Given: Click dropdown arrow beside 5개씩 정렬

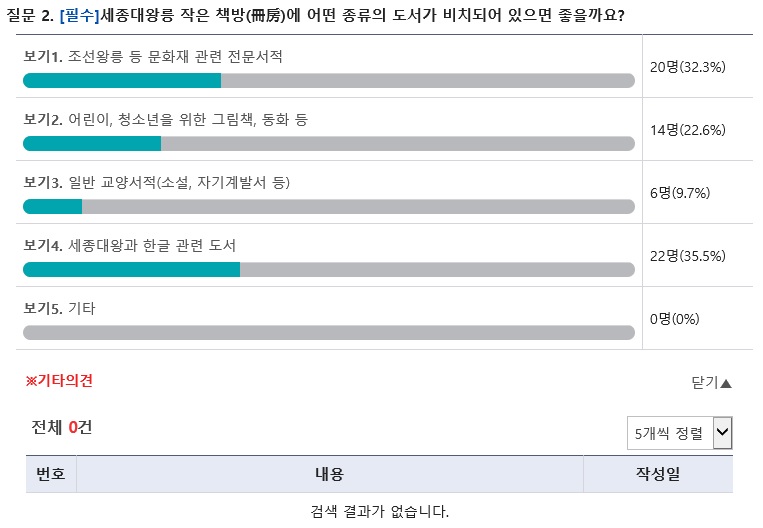Looking at the screenshot, I should pos(723,432).
